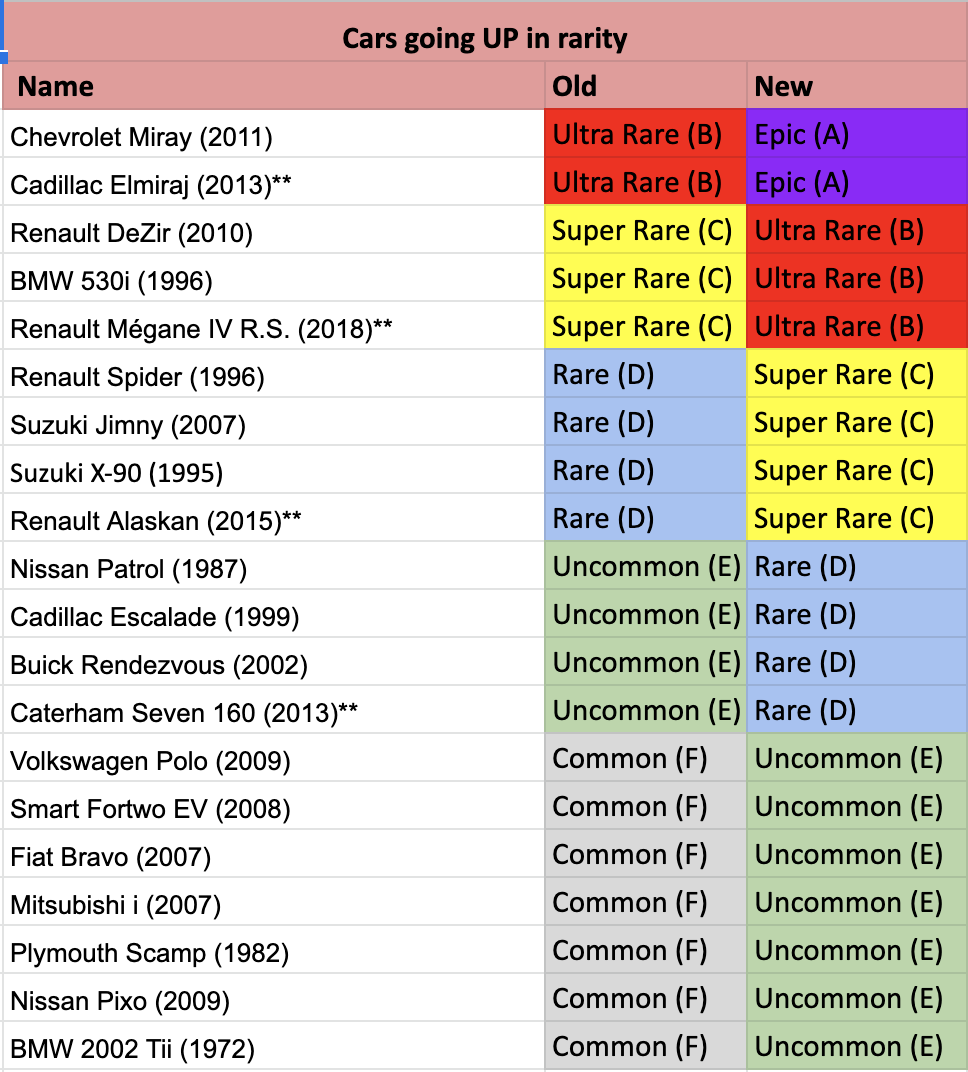The height and width of the screenshot is (1072, 968).
Task: Select the BMW 2002 Tii (1972) cell
Action: [273, 1045]
